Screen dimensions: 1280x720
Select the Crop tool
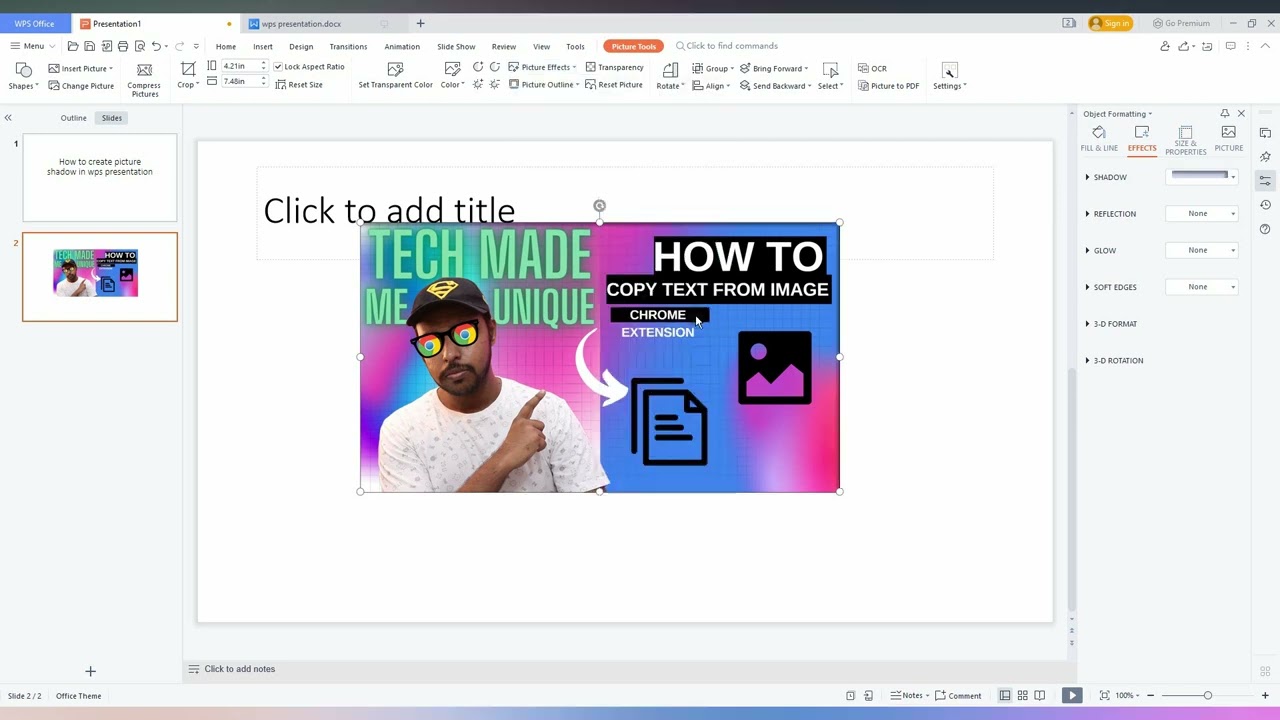click(187, 76)
